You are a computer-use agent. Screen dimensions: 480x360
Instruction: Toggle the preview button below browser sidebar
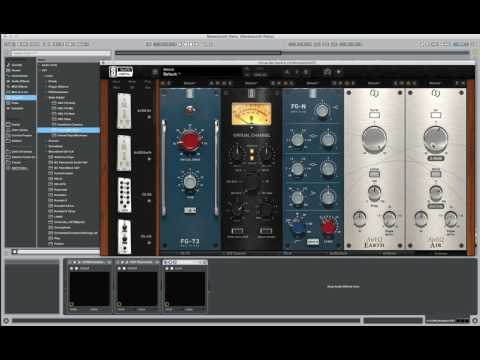14,252
